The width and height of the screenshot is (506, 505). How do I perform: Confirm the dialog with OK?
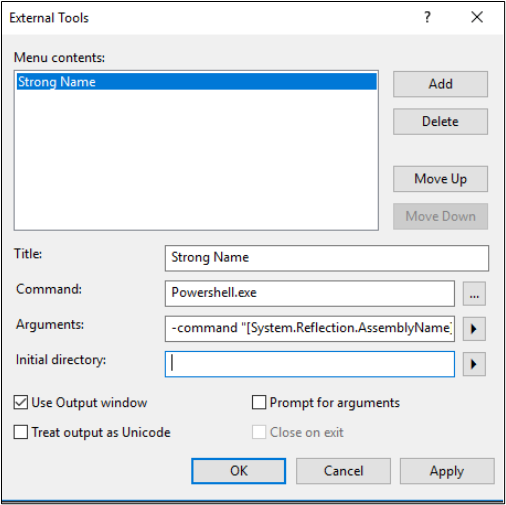239,471
